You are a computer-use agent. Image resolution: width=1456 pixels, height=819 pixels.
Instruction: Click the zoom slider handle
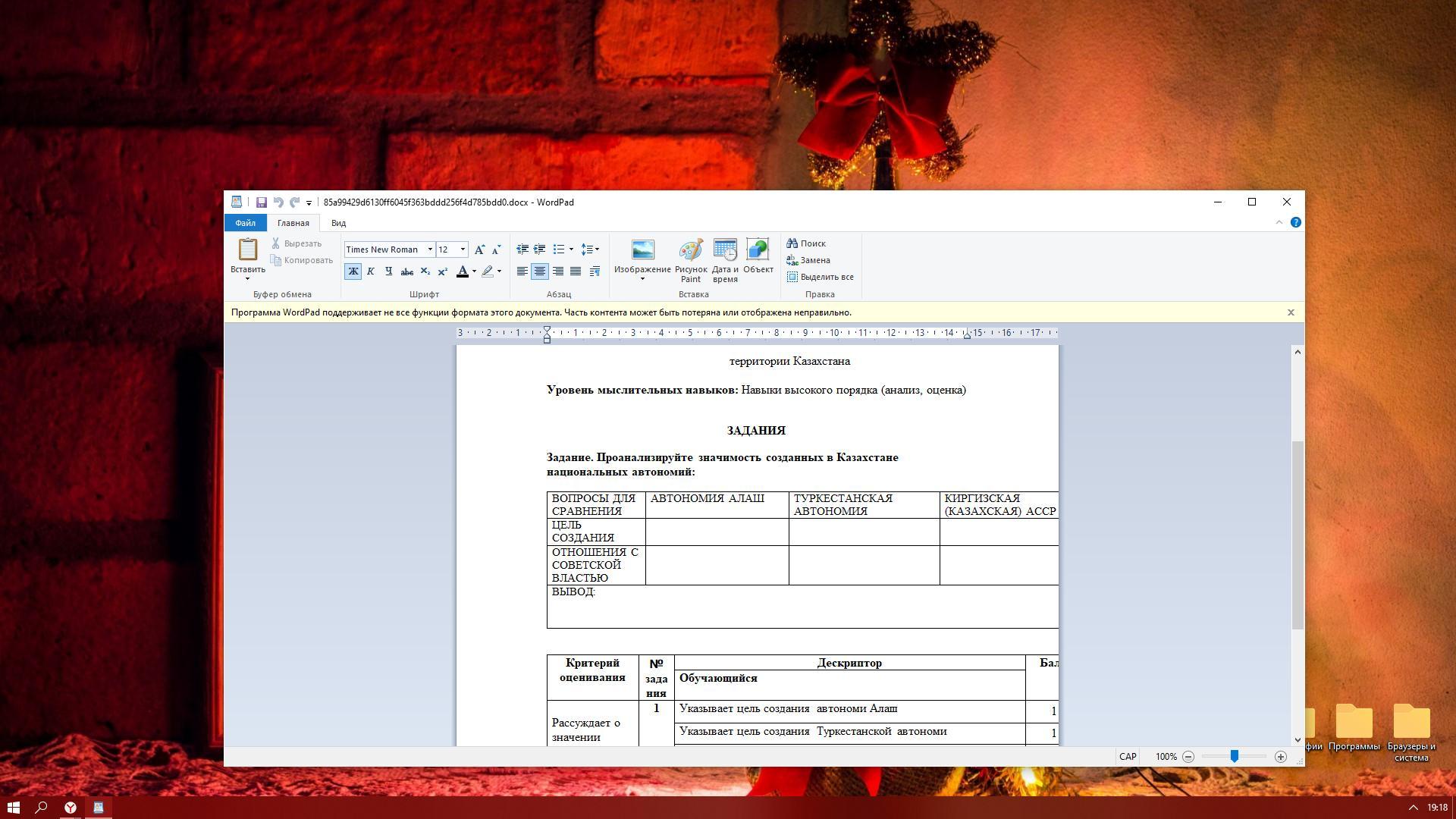point(1235,757)
